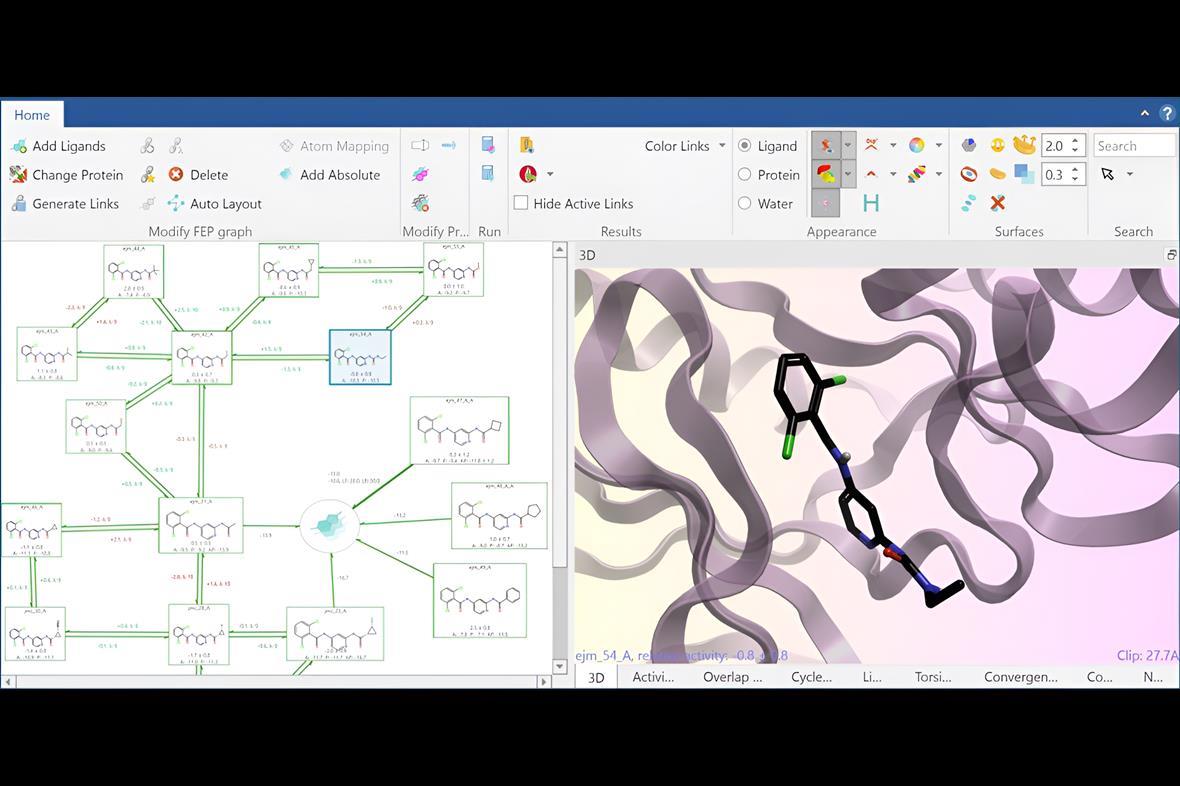Screen dimensions: 1180x786
Task: Click the Change Protein icon
Action: pyautogui.click(x=18, y=175)
